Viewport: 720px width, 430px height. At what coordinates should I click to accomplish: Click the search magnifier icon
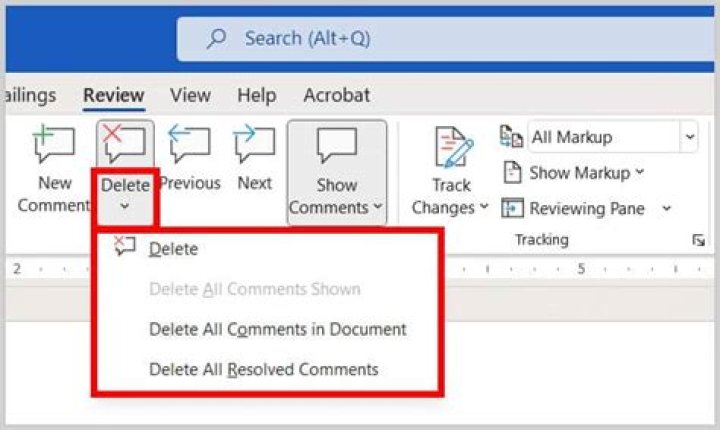pyautogui.click(x=216, y=39)
